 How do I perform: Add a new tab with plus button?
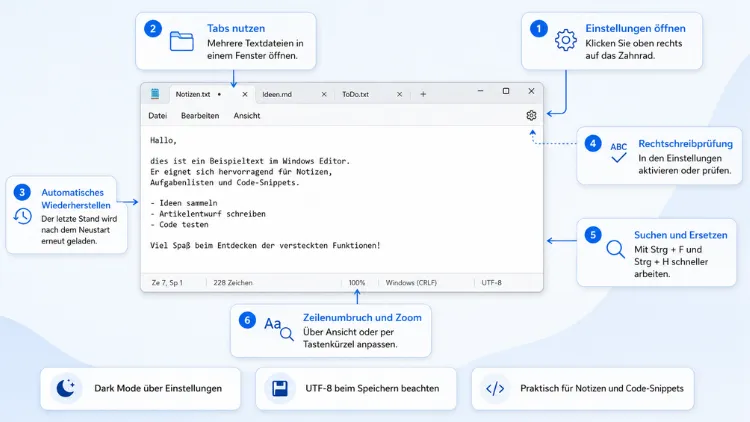click(x=423, y=94)
